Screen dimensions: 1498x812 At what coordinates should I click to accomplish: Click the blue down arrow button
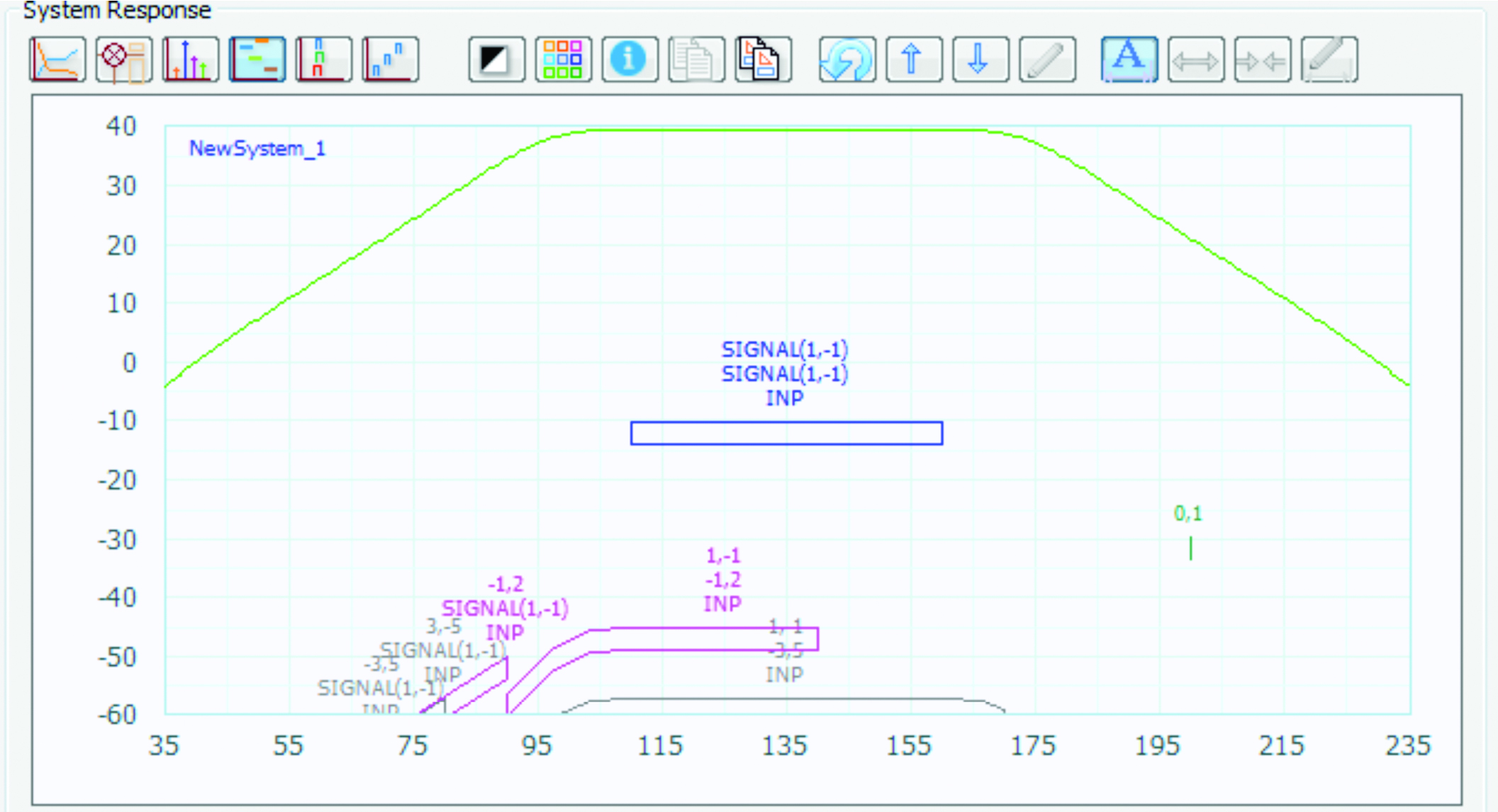(980, 60)
